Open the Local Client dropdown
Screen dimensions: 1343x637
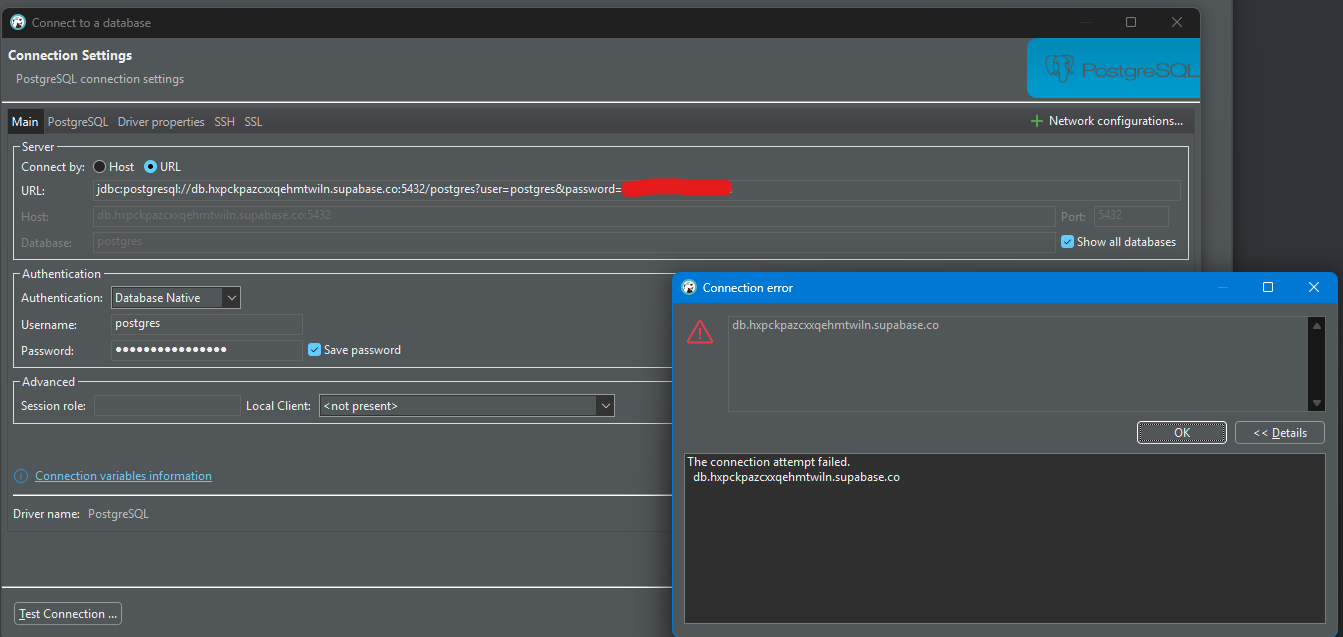[x=466, y=406]
